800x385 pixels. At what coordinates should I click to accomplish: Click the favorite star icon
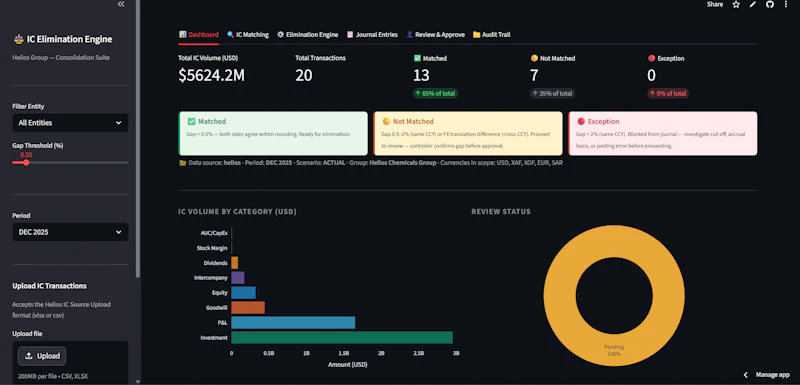736,4
